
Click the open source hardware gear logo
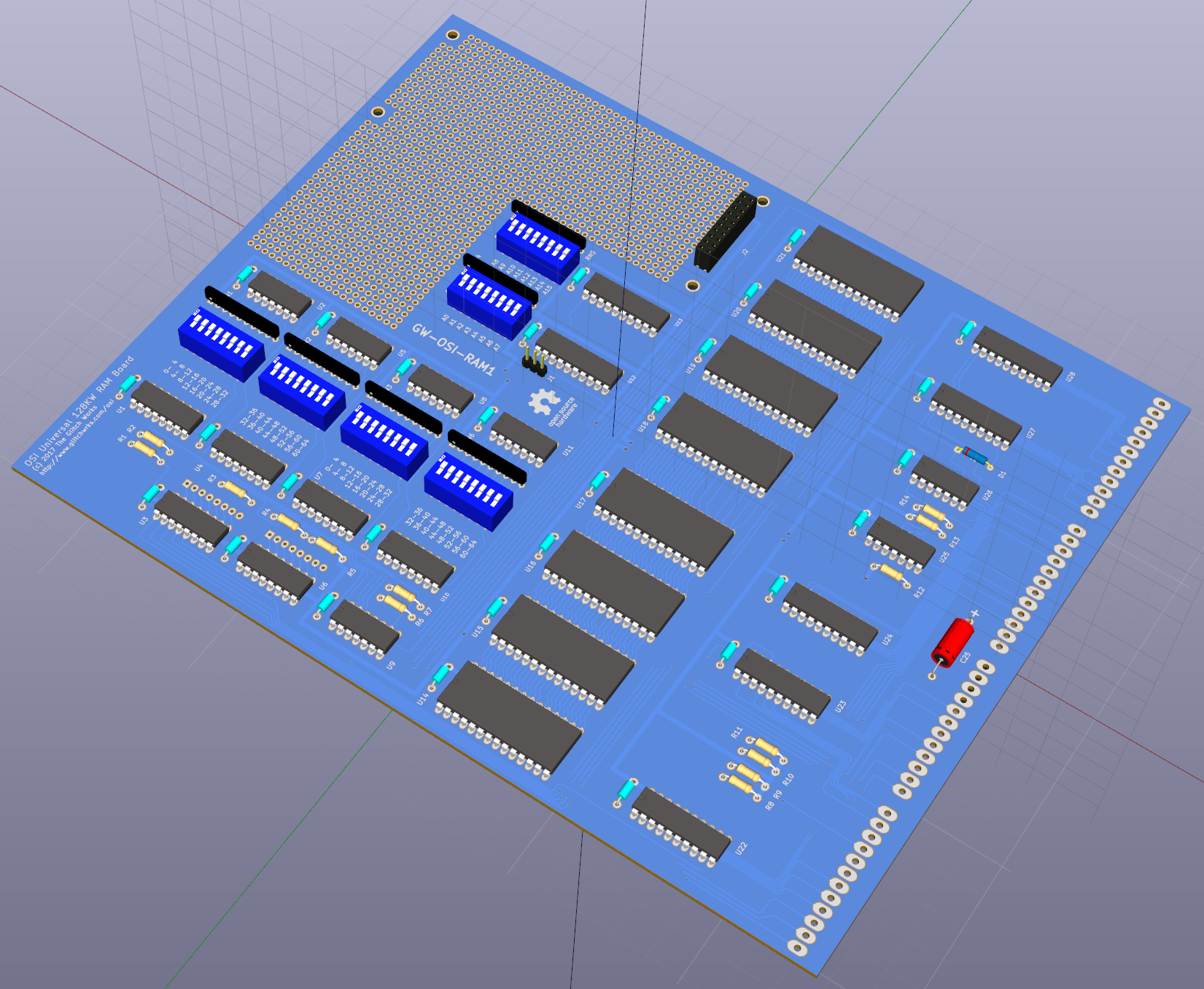pos(543,403)
